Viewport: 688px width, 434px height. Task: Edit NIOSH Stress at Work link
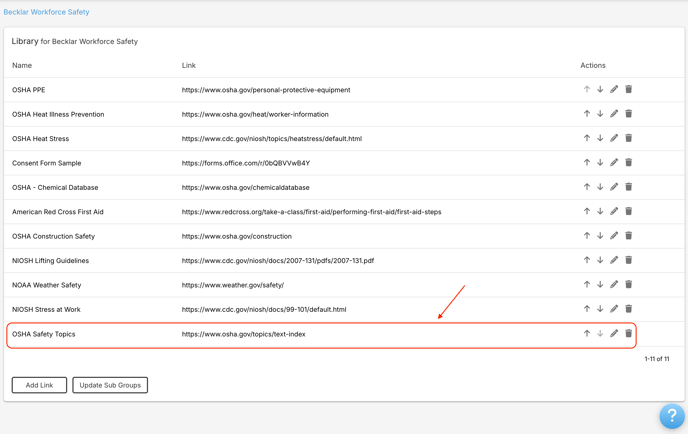614,309
